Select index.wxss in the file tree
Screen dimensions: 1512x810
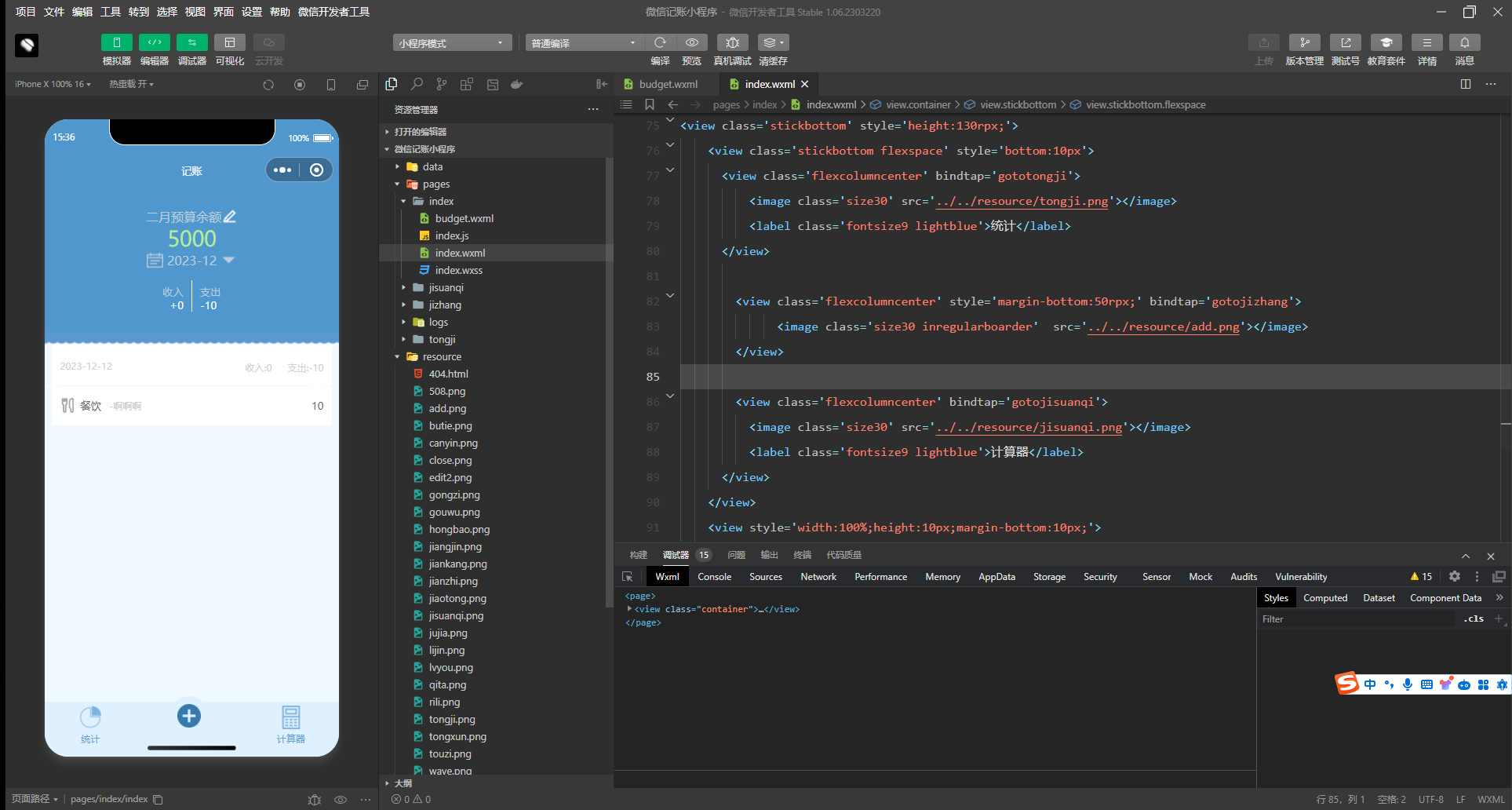point(458,270)
